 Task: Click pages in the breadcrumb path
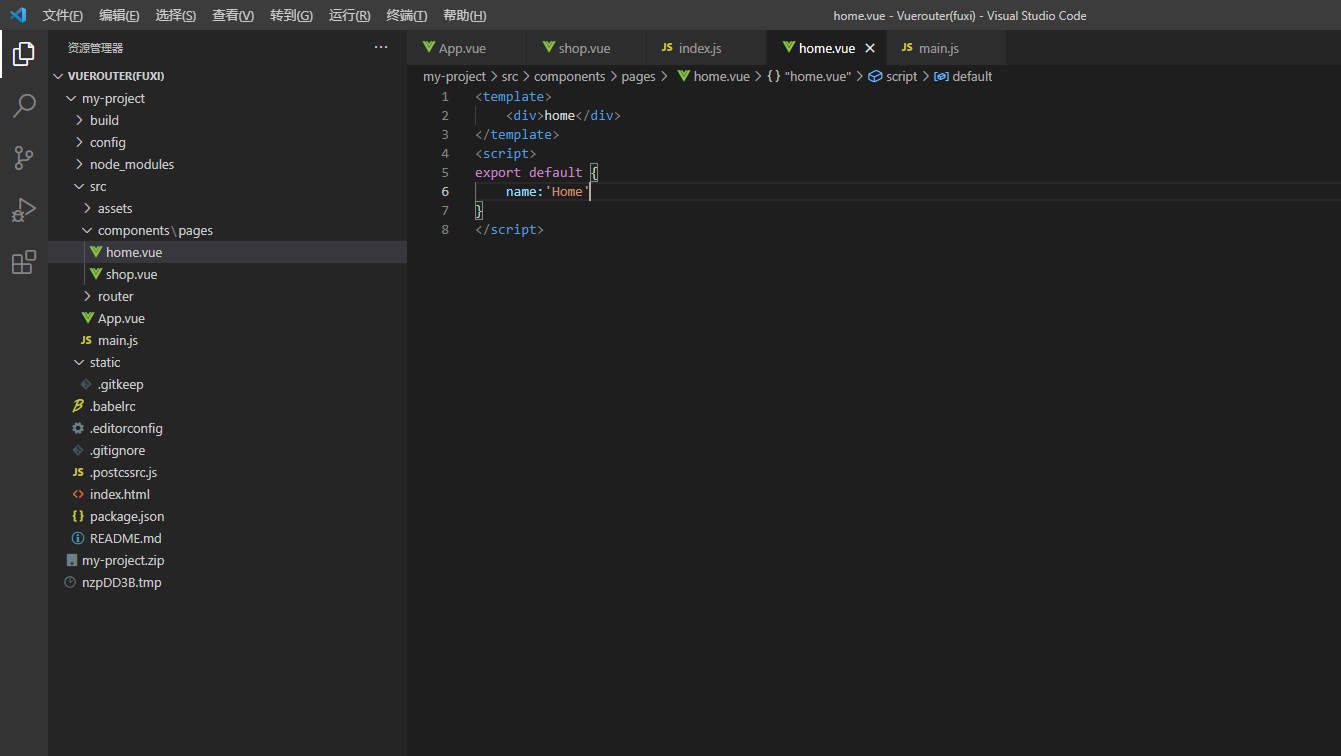point(638,76)
